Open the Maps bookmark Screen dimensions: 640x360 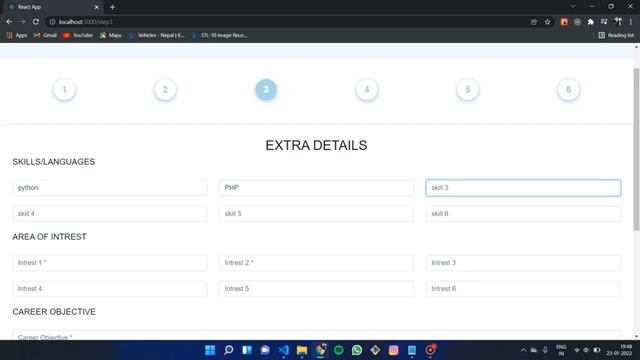click(111, 36)
